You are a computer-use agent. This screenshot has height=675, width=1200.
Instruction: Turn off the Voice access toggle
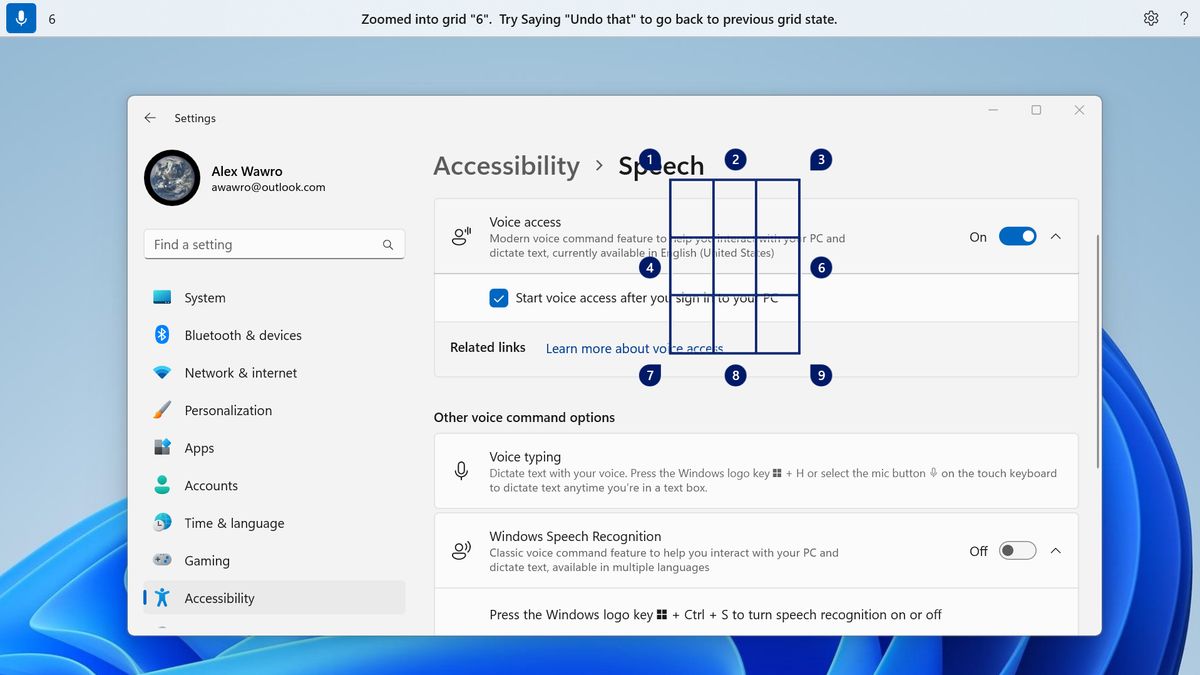tap(1017, 236)
